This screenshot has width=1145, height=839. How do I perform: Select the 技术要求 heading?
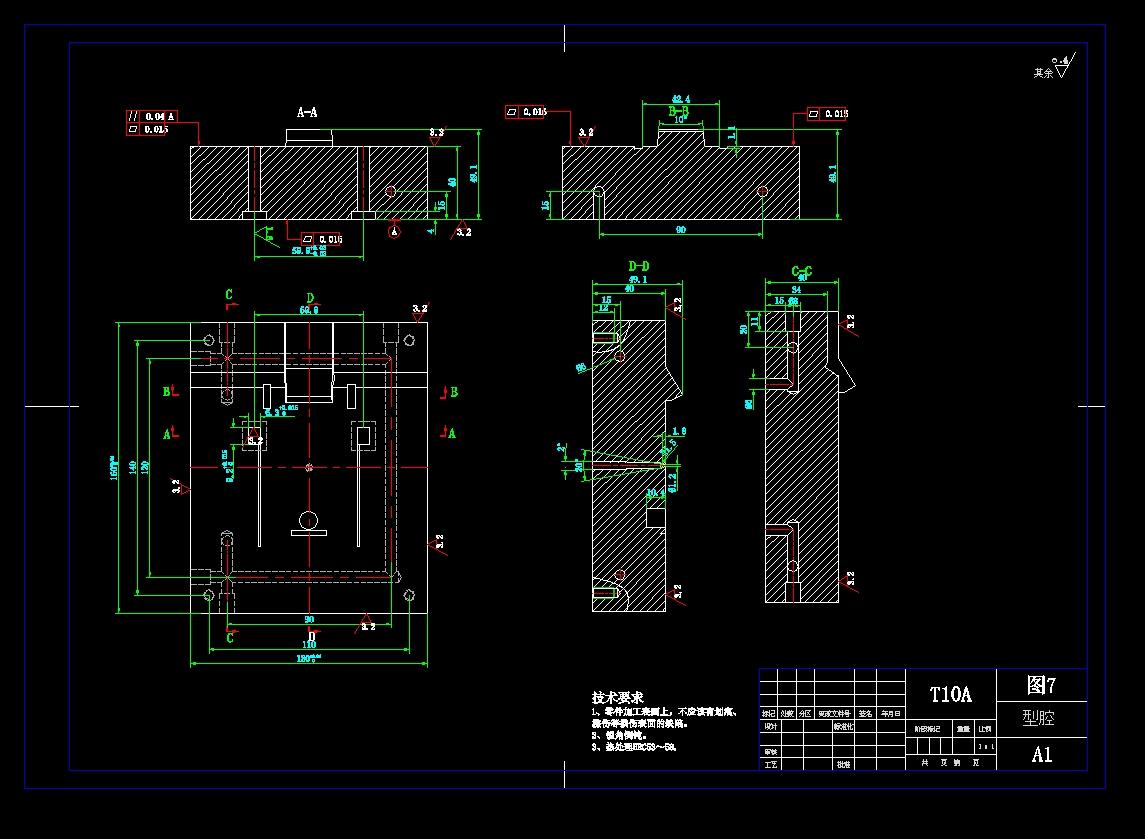click(617, 697)
